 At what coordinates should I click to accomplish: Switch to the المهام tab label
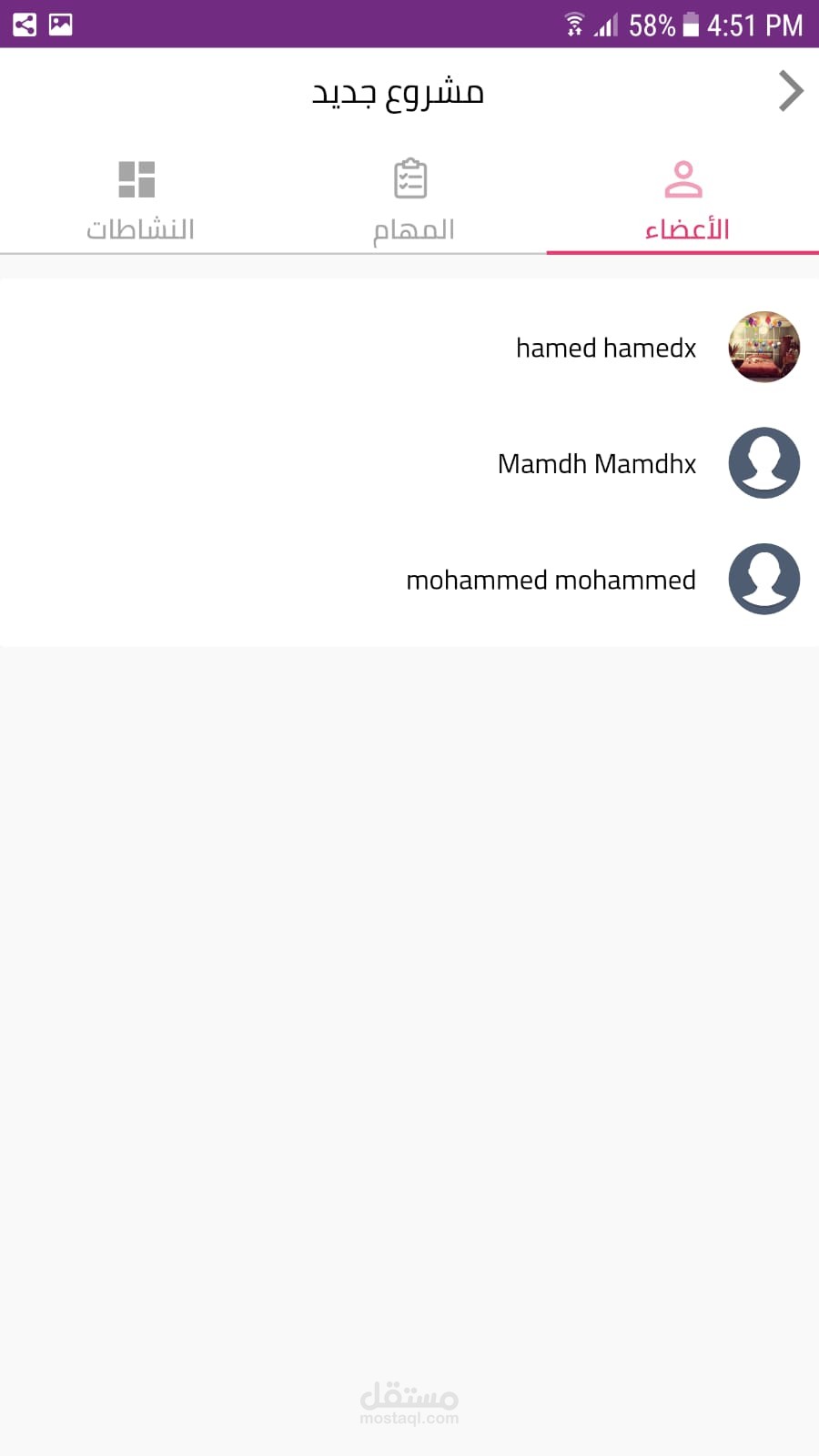414,229
